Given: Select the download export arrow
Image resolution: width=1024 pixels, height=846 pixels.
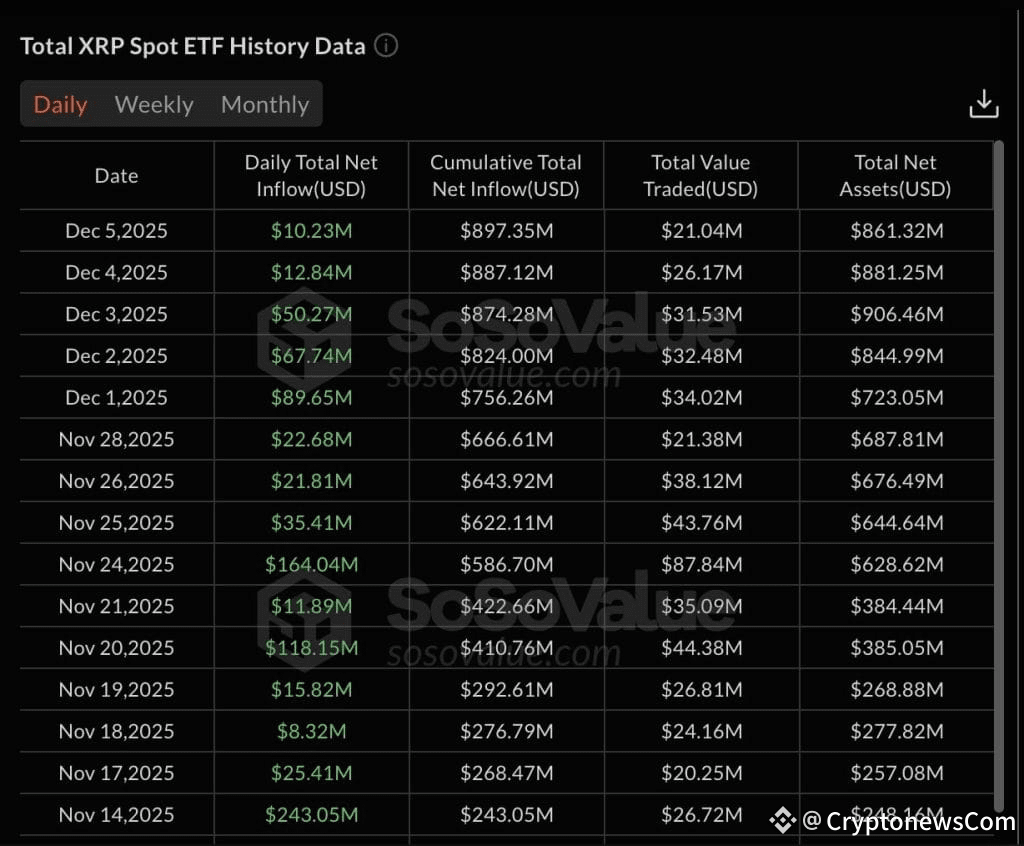Looking at the screenshot, I should [984, 103].
